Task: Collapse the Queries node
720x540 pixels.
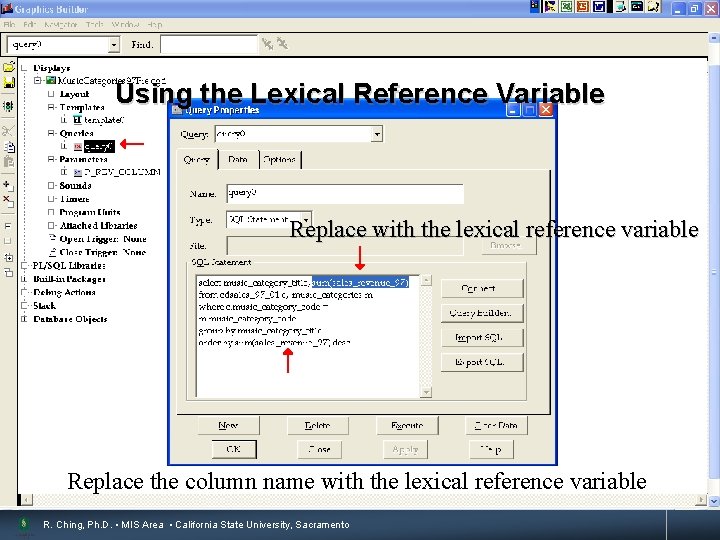Action: point(51,133)
